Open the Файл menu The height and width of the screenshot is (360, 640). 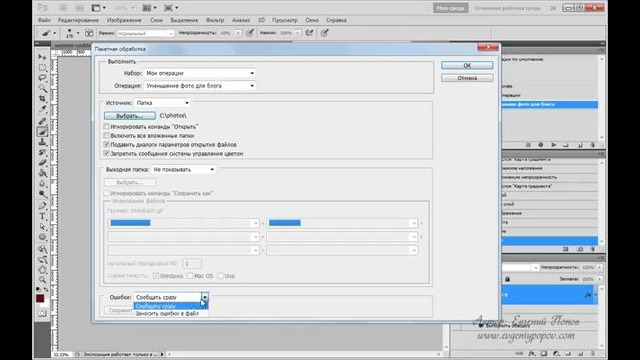(44, 20)
